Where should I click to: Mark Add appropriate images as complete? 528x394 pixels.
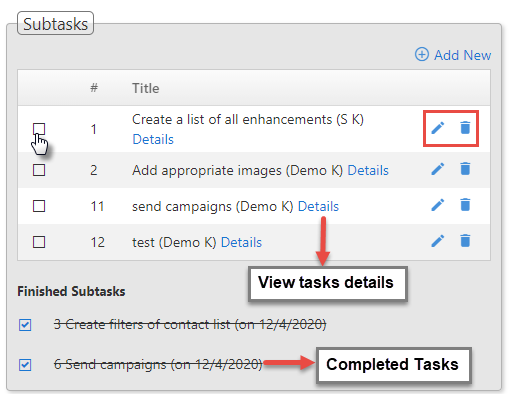[39, 170]
